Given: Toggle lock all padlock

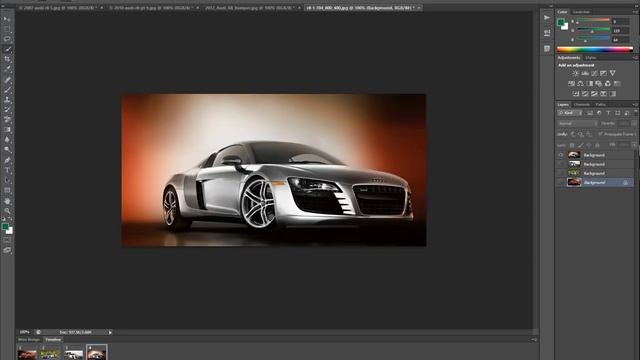Looking at the screenshot, I should [x=597, y=145].
